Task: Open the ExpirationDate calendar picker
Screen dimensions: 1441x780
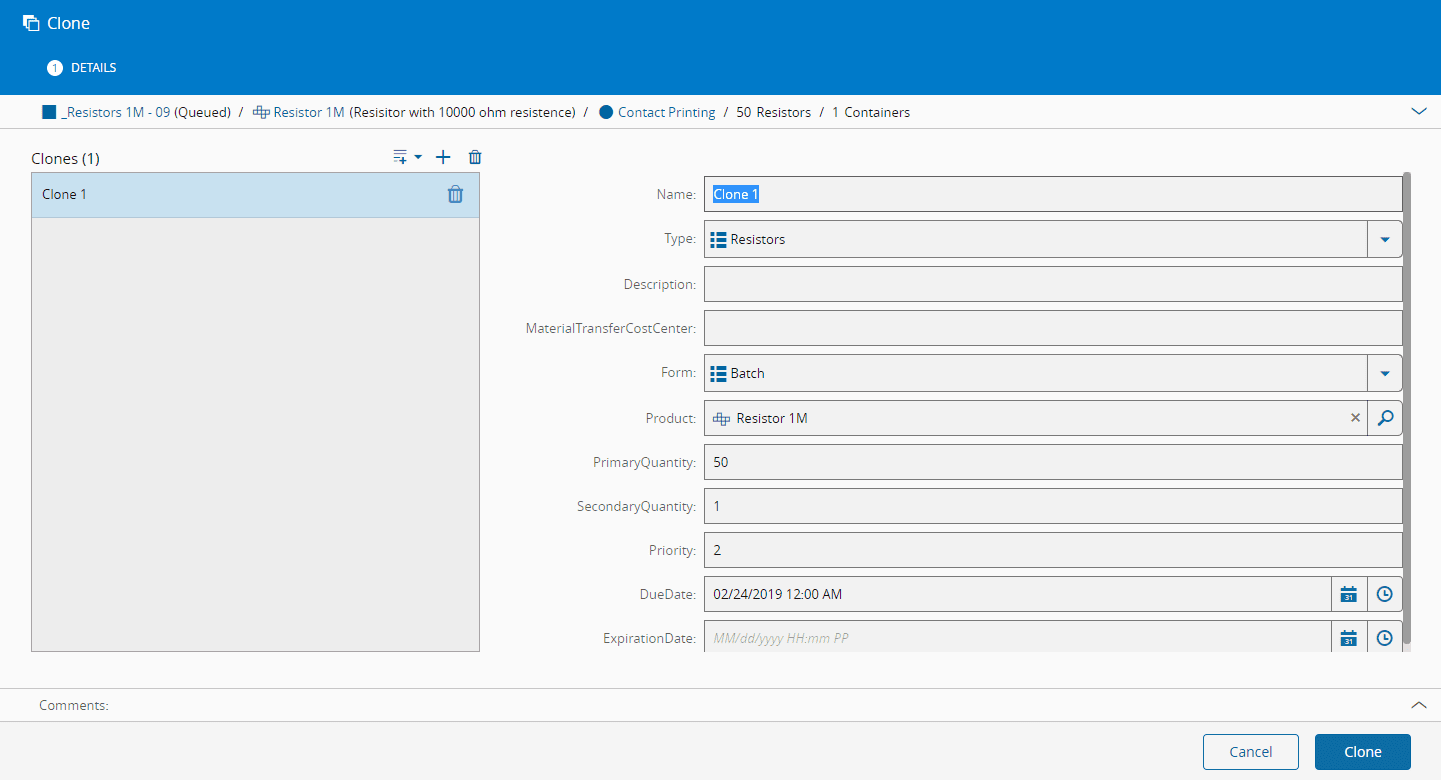Action: [1348, 638]
